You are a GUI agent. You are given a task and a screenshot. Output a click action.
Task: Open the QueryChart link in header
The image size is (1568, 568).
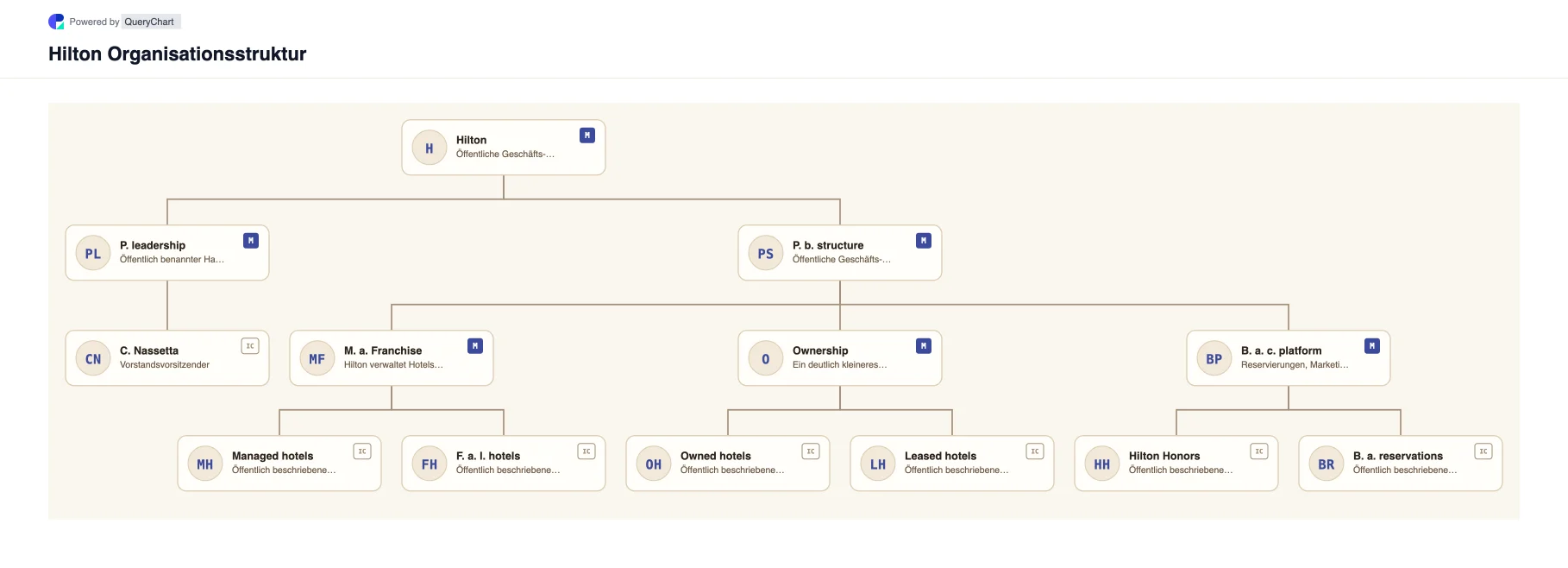tap(149, 22)
